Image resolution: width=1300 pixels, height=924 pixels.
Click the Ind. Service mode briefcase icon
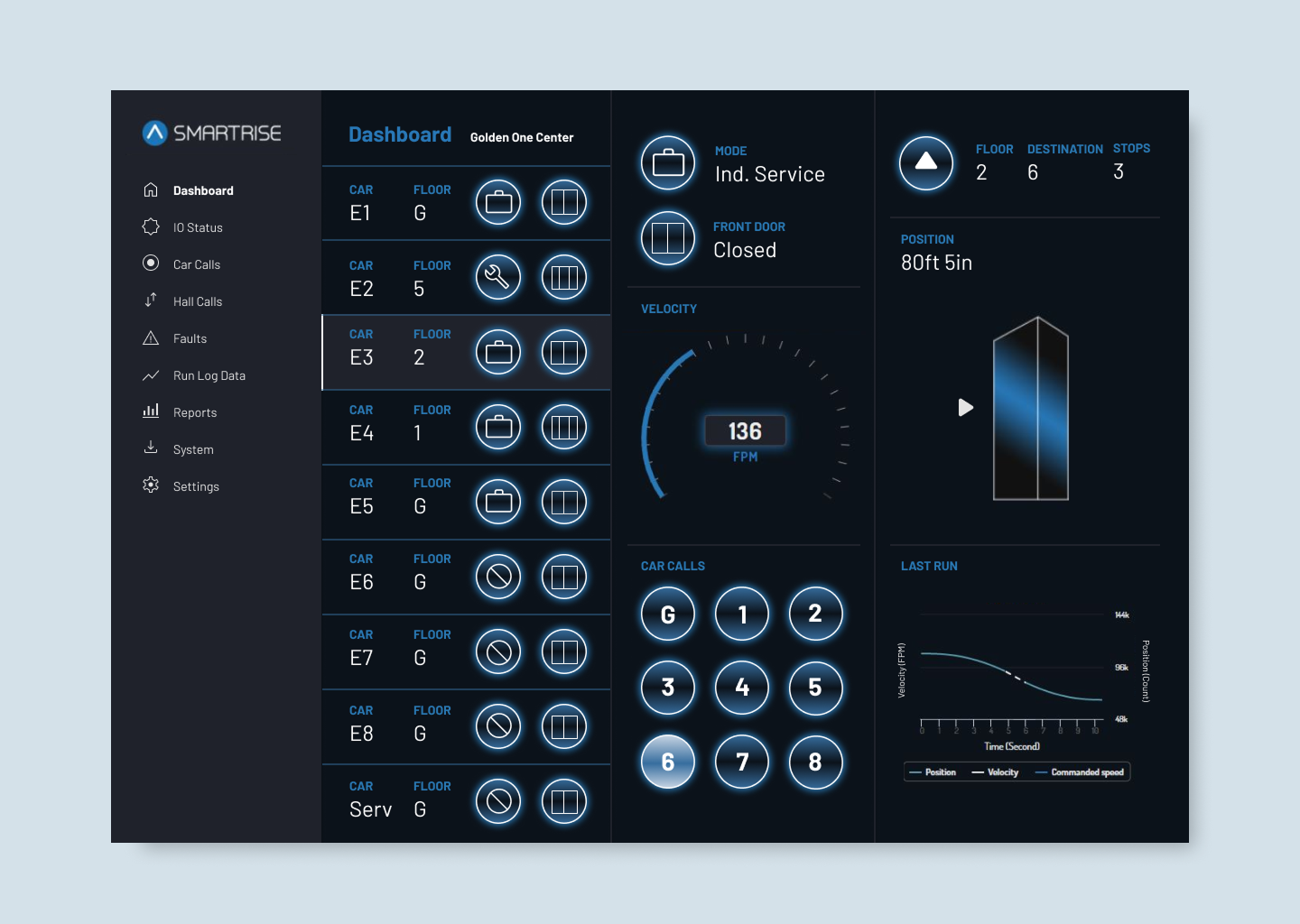tap(668, 163)
